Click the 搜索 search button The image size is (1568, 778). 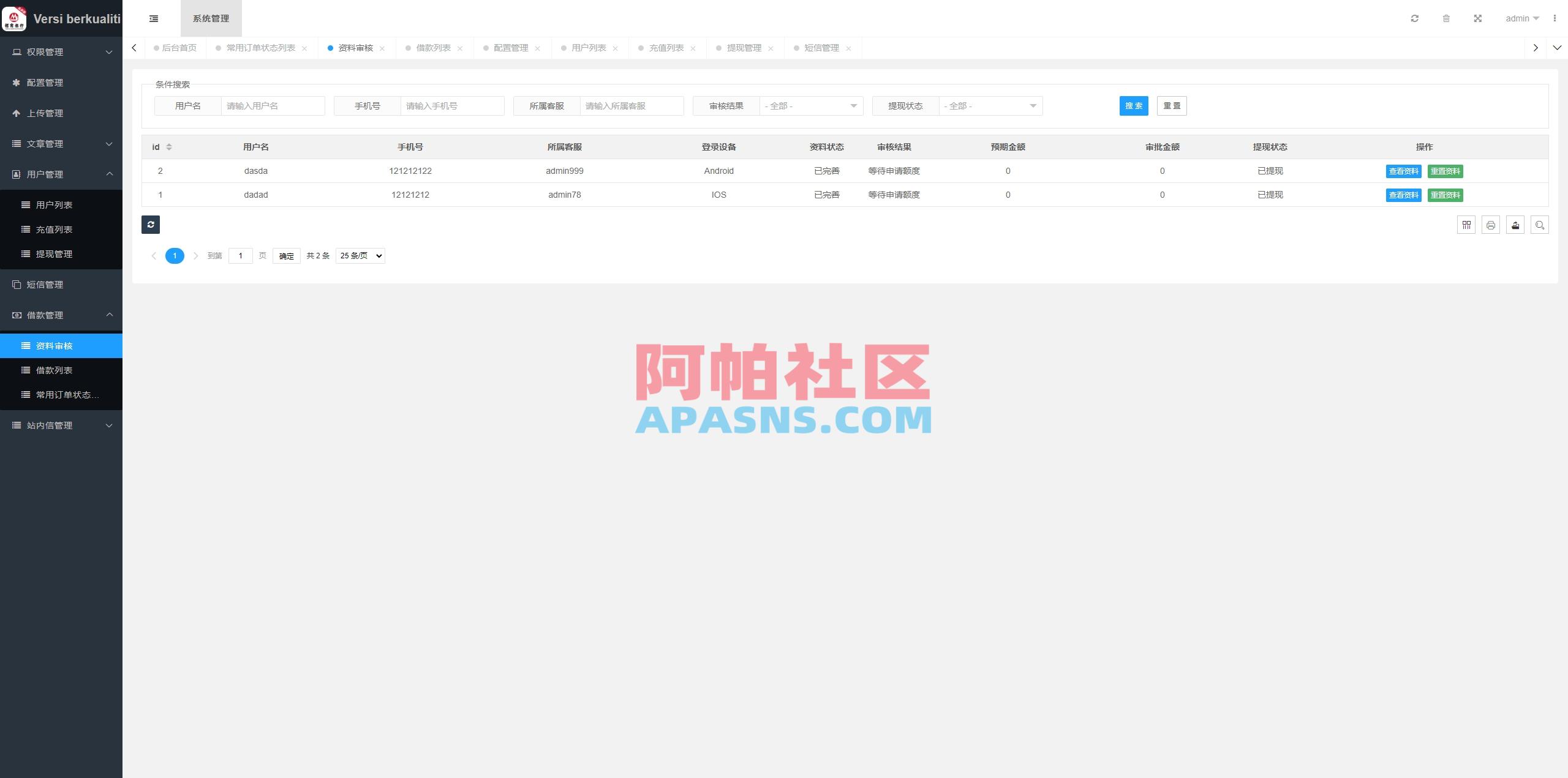point(1133,105)
